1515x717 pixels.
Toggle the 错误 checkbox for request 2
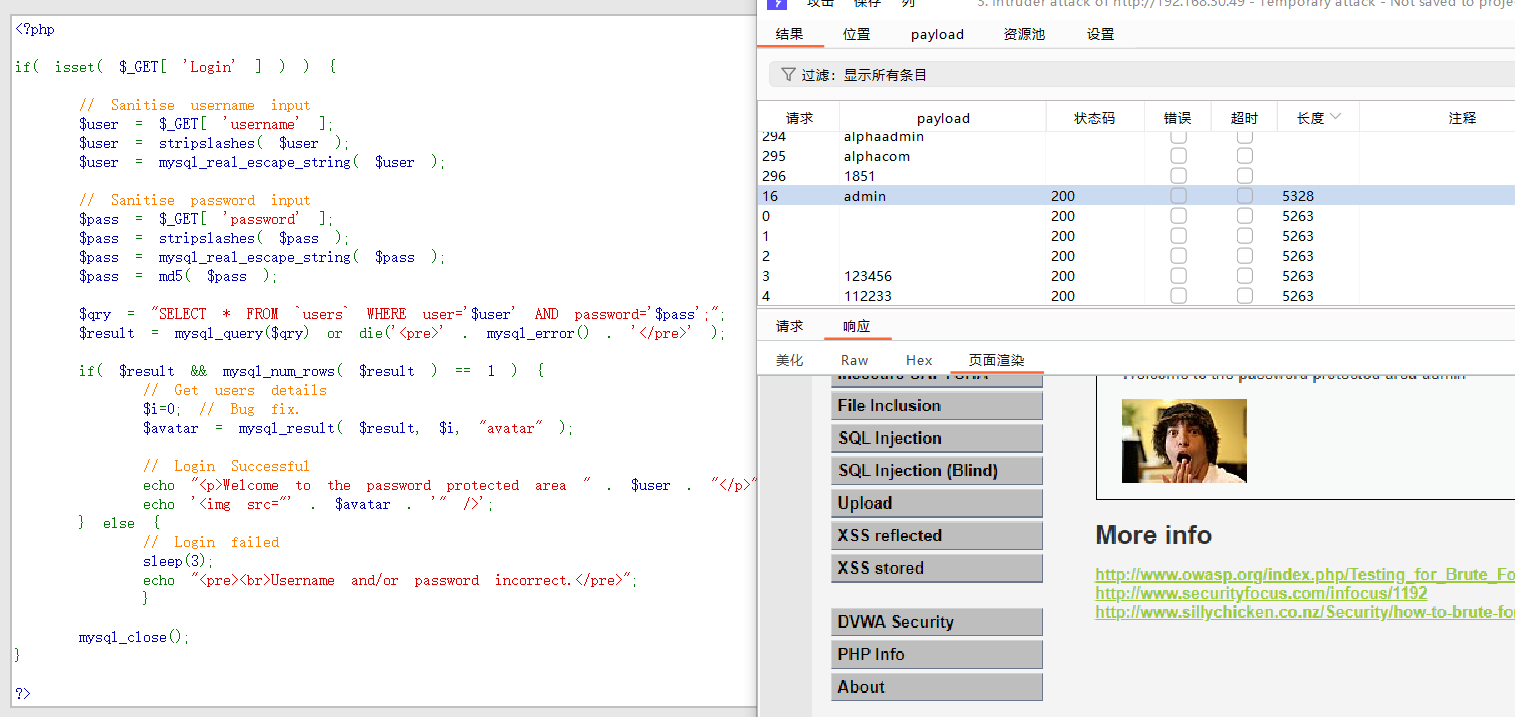pos(1179,256)
